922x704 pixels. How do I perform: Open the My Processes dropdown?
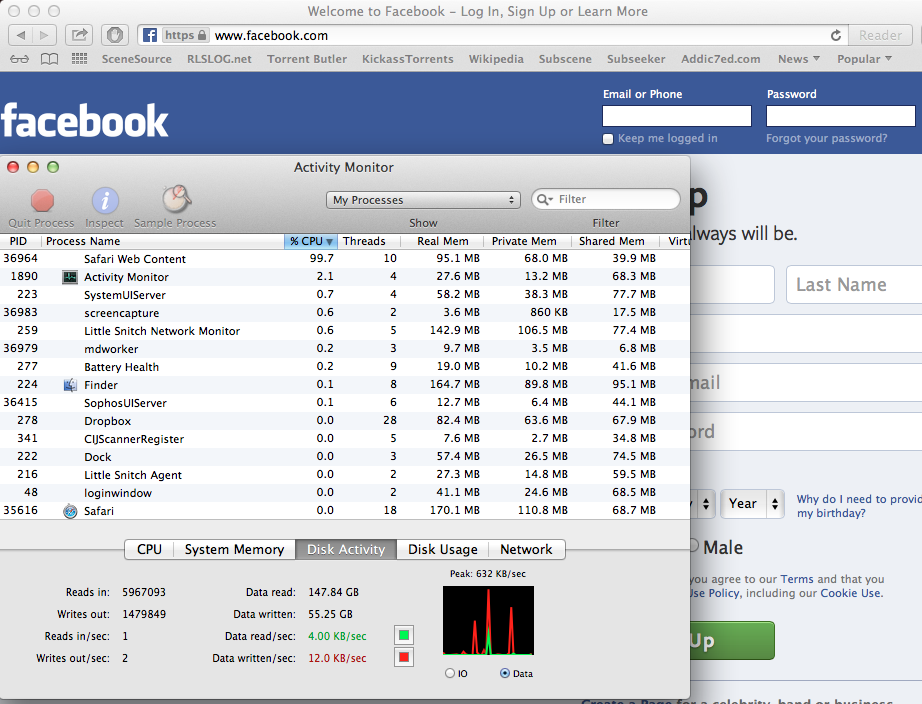point(423,200)
